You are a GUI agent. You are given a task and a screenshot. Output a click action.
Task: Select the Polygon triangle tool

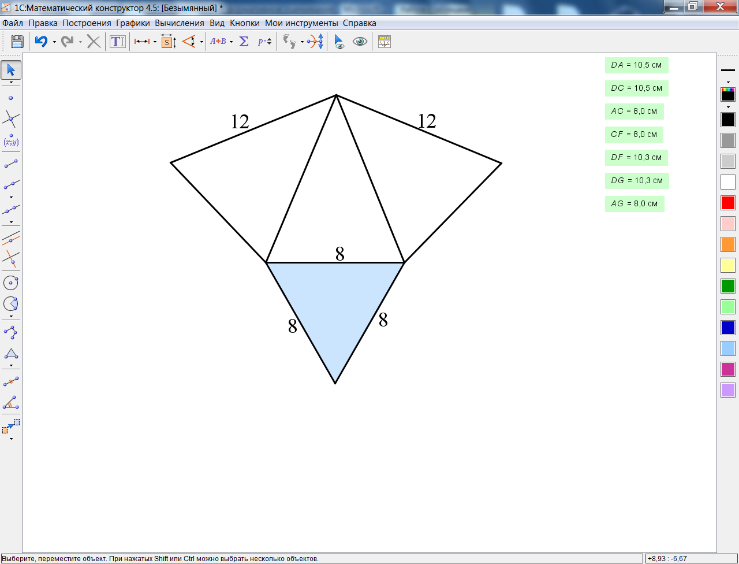coord(11,353)
